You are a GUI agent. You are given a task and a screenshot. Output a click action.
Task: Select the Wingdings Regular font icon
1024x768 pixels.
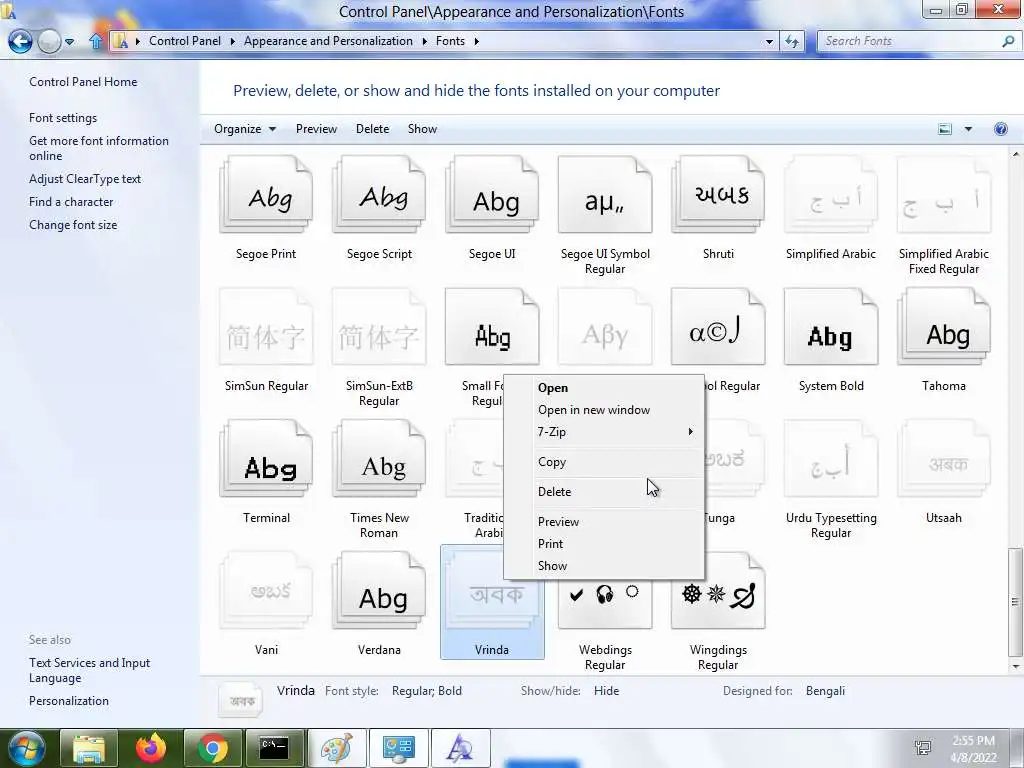718,590
